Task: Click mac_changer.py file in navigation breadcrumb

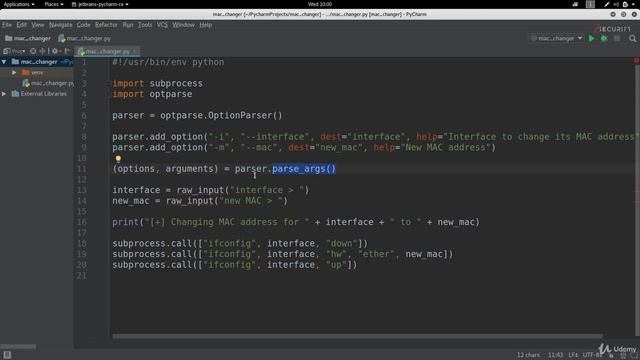Action: point(84,38)
